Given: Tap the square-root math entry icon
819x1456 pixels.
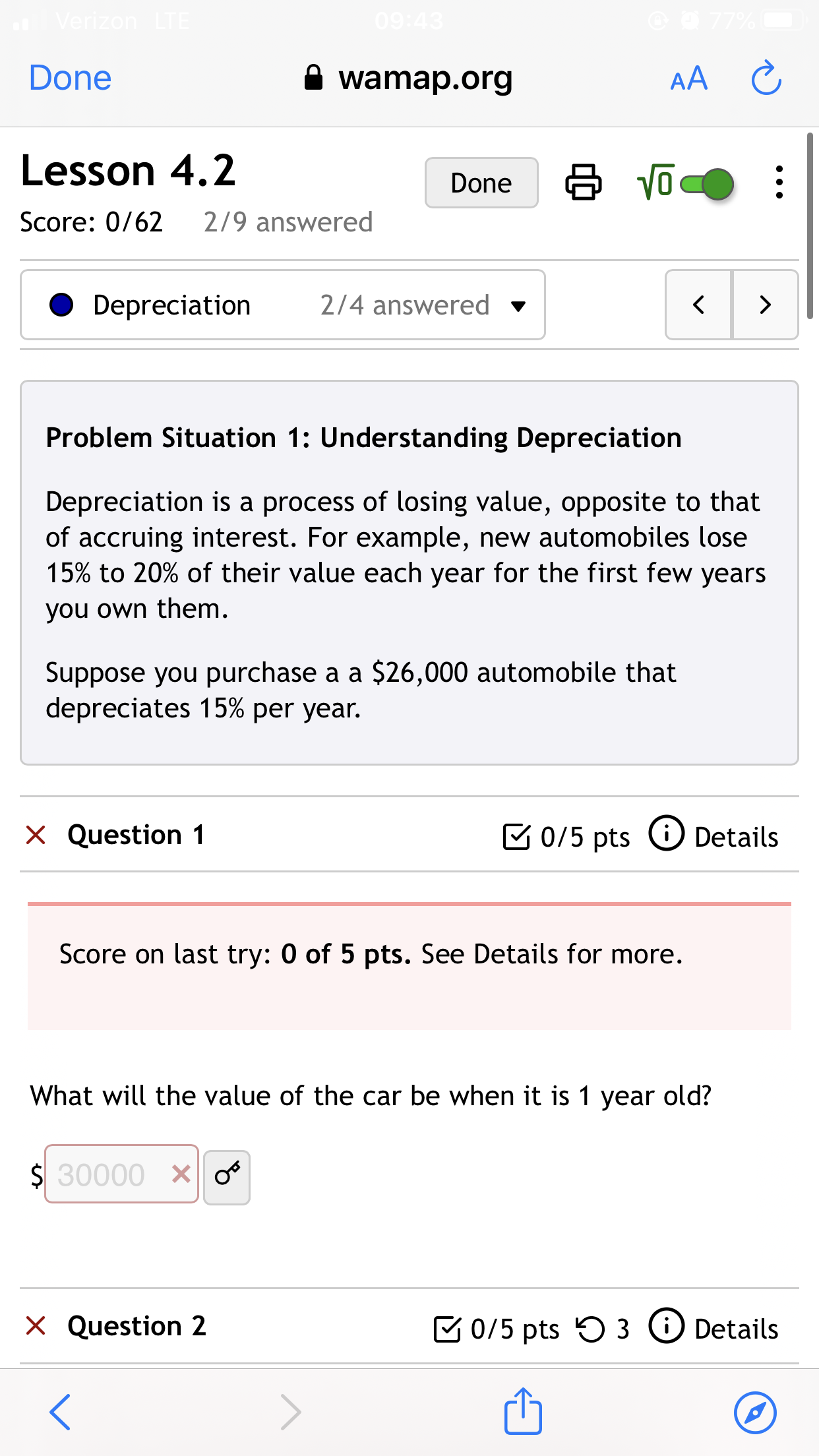Looking at the screenshot, I should tap(656, 182).
